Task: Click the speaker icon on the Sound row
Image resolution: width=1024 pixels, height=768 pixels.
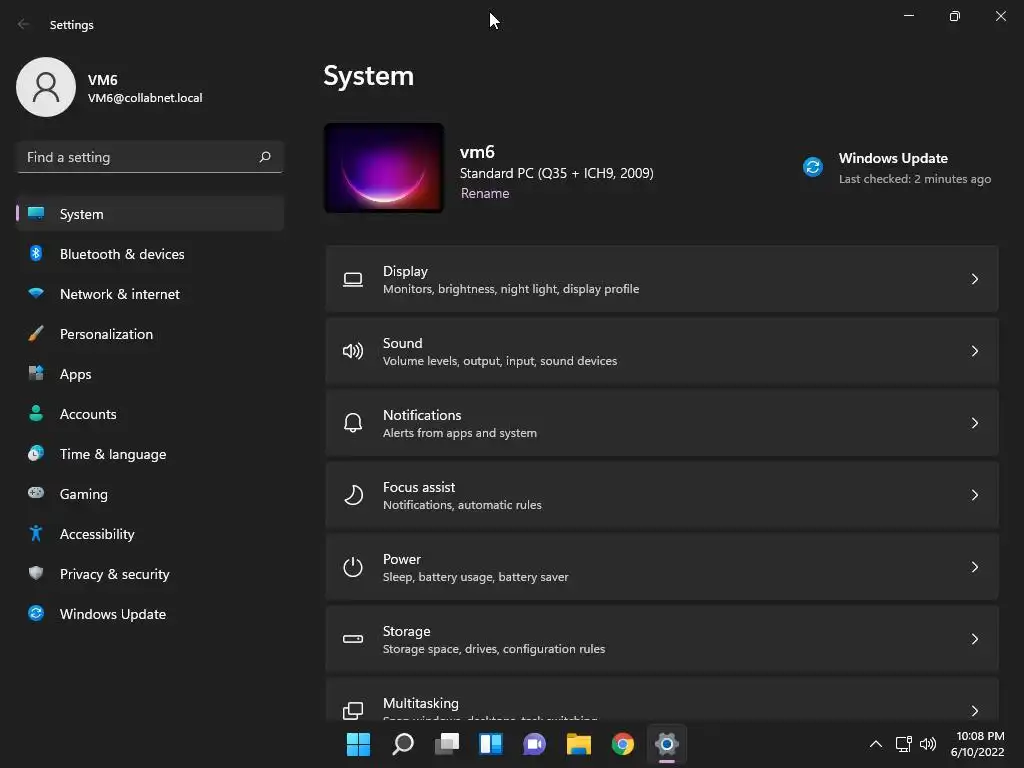Action: coord(353,351)
